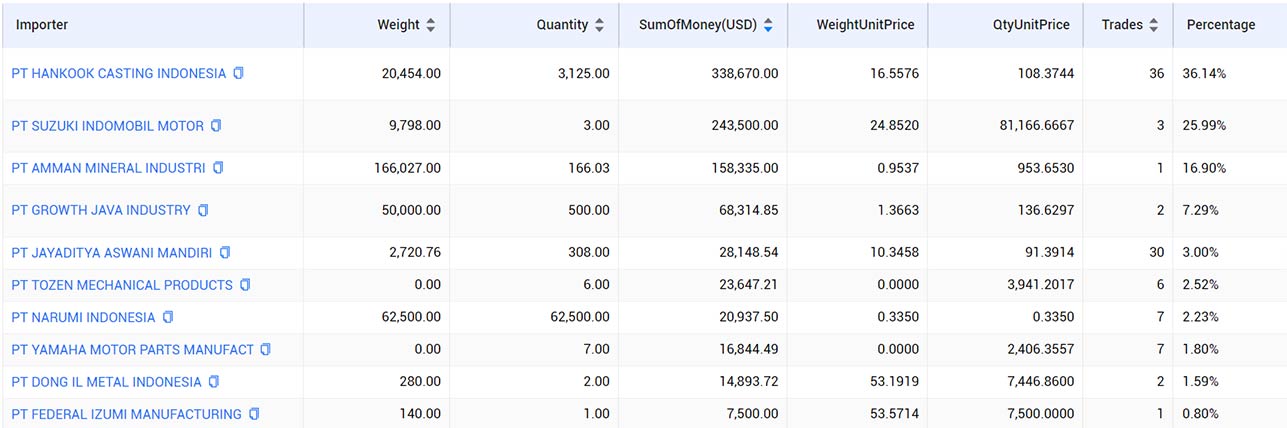1287x428 pixels.
Task: Sort table by SumOfMoney(USD) arrows
Action: (x=768, y=25)
